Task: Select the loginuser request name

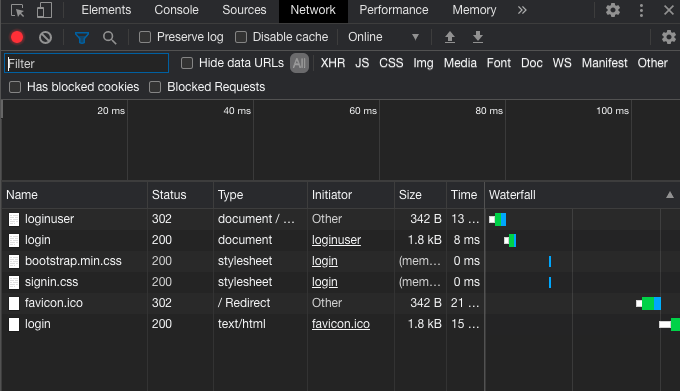Action: pos(49,219)
